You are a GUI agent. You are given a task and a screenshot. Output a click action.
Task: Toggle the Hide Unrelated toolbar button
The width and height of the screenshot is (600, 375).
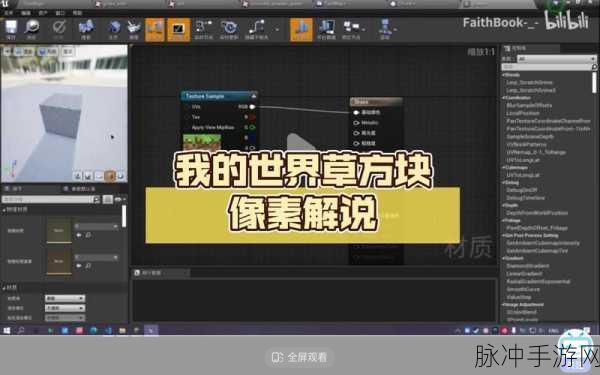pyautogui.click(x=256, y=29)
